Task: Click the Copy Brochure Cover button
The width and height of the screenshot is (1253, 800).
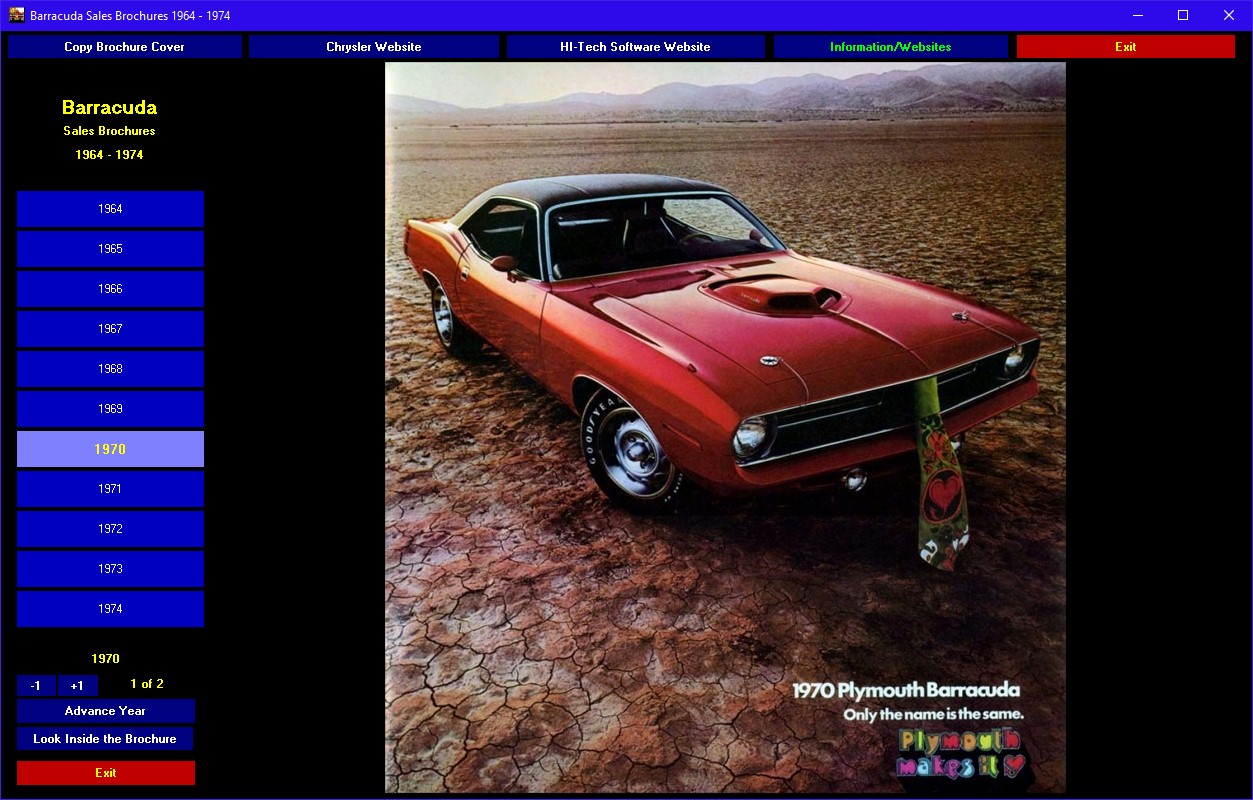Action: pyautogui.click(x=125, y=47)
